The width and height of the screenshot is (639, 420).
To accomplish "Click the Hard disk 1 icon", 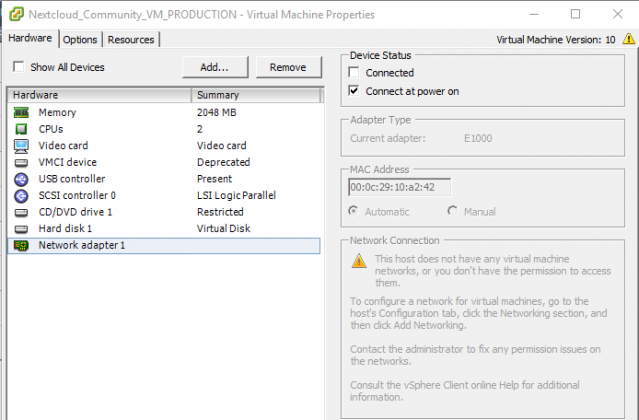I will pos(21,229).
